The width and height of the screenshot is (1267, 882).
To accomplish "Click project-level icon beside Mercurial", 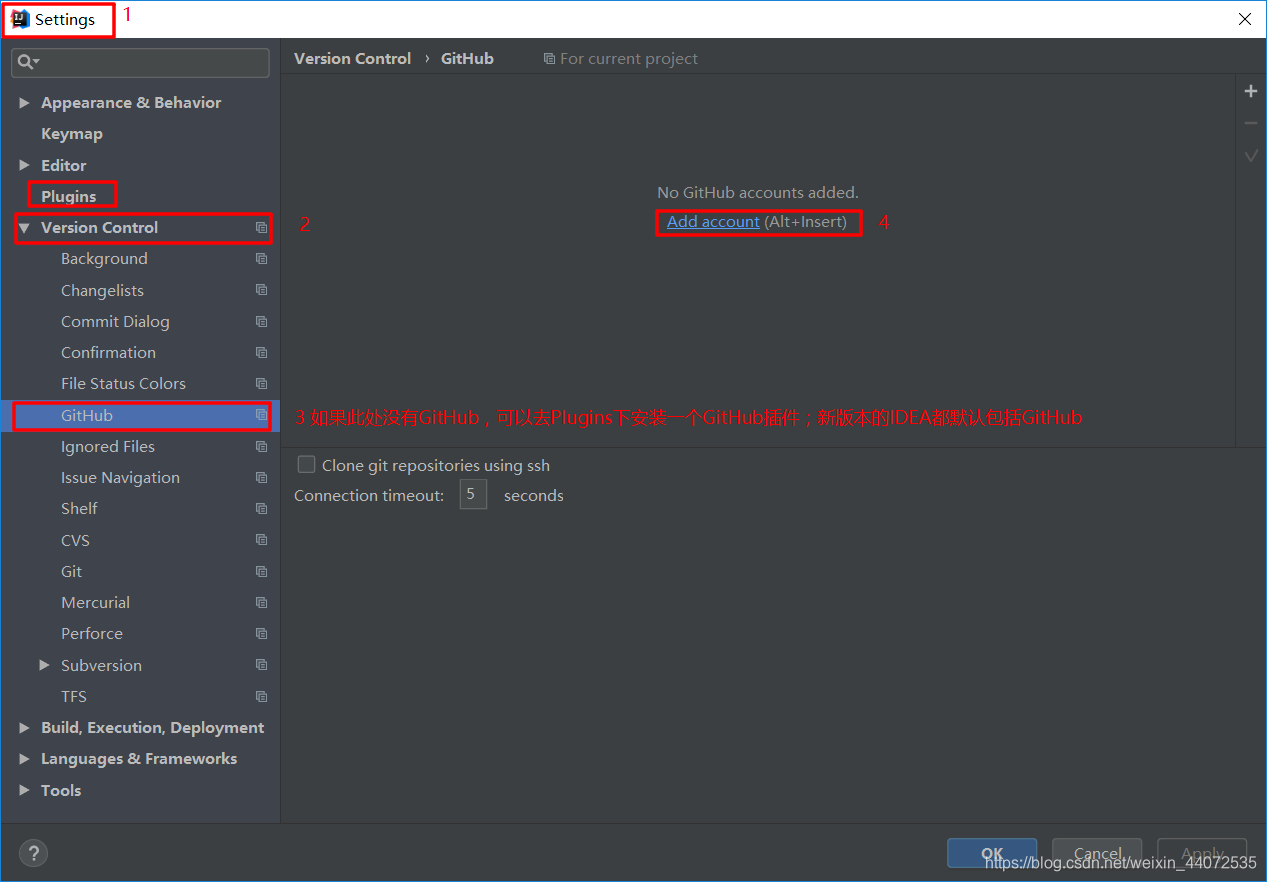I will [x=261, y=603].
